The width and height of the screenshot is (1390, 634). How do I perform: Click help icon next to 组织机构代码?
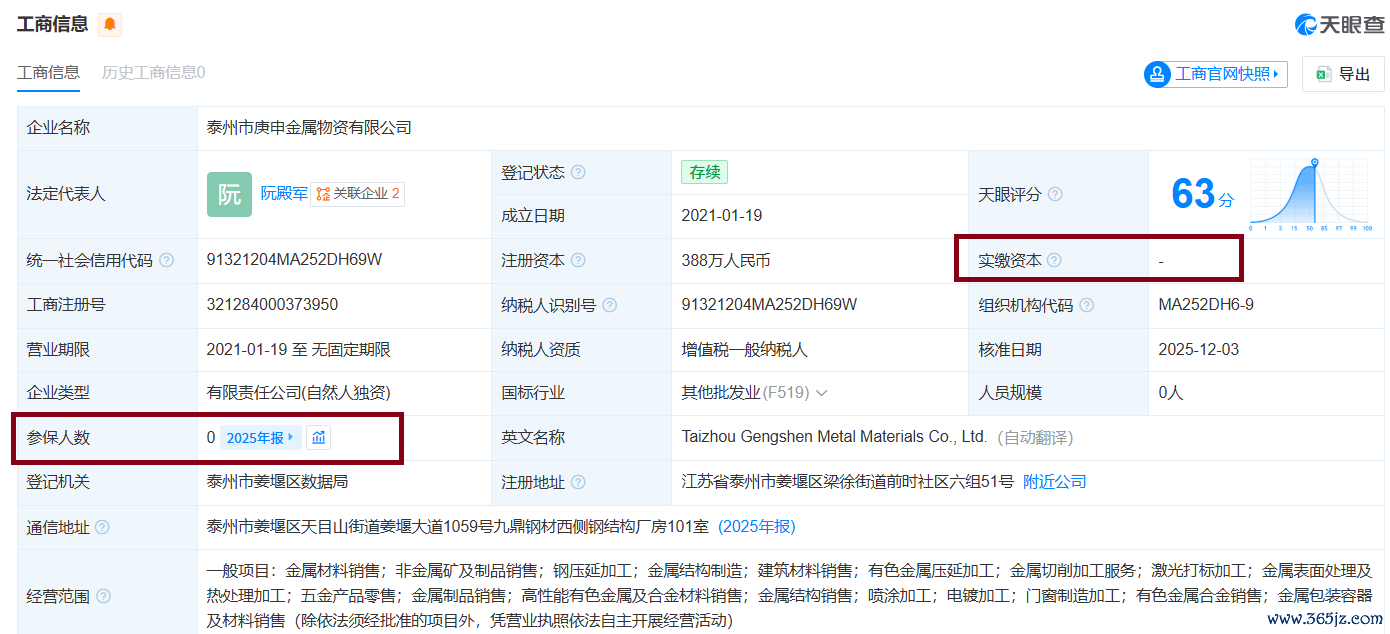tap(1086, 305)
